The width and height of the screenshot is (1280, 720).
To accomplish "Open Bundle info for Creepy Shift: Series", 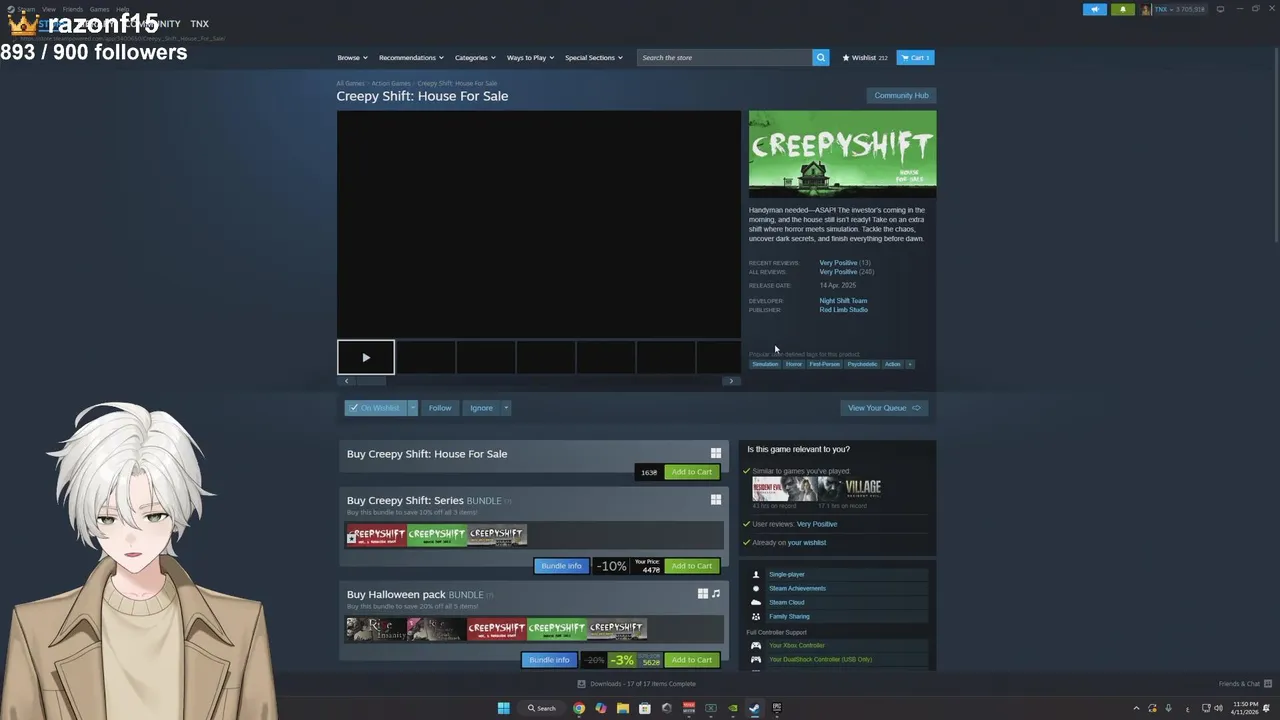I will click(561, 566).
